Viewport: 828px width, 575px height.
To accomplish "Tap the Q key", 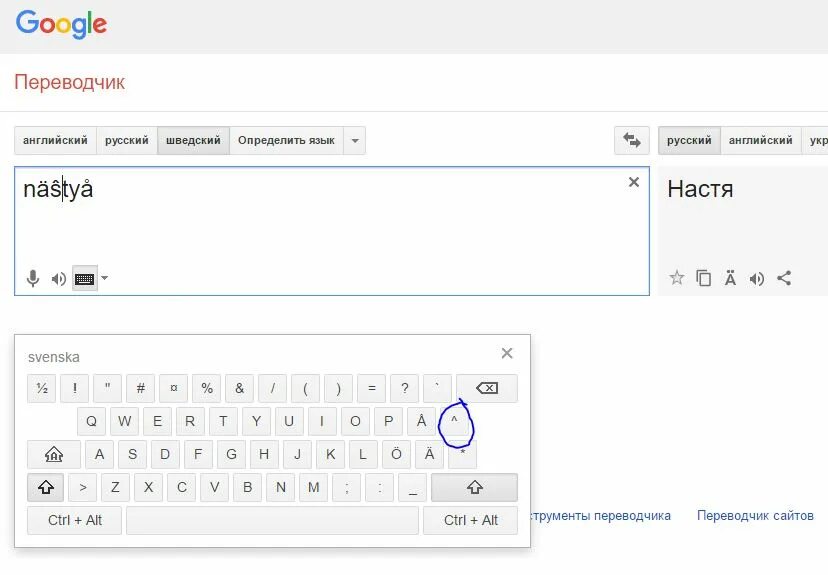I will (91, 421).
